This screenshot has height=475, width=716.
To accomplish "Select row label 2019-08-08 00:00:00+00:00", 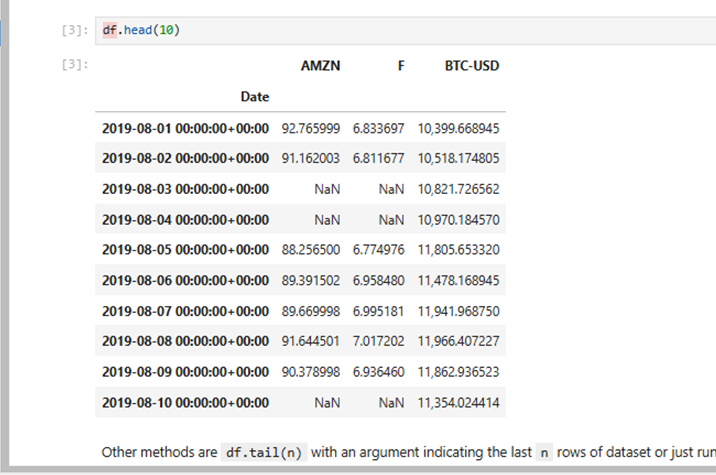I will (x=185, y=341).
